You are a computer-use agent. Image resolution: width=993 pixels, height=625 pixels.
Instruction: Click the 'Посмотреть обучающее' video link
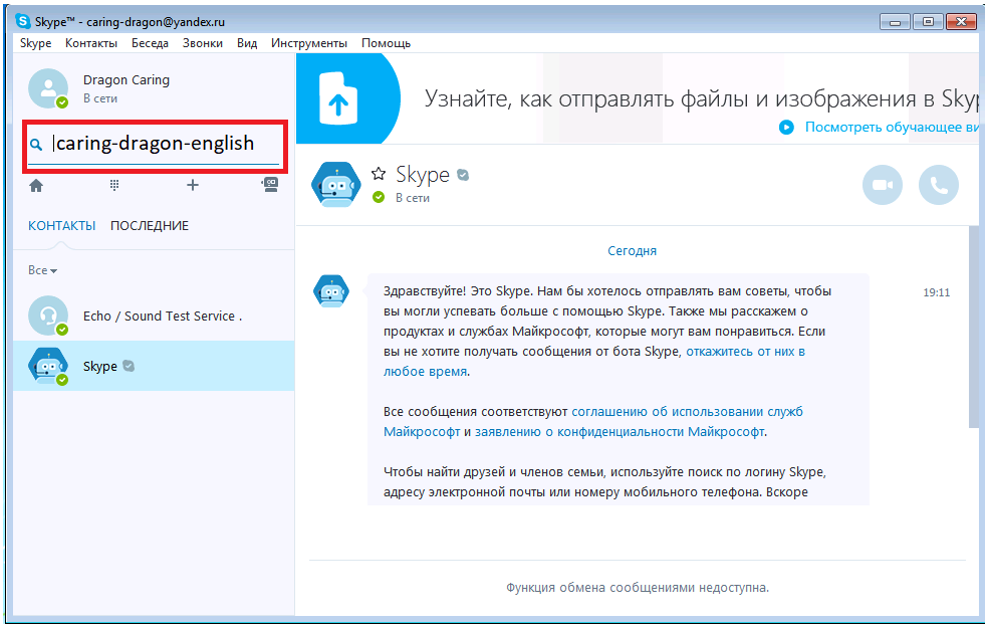[x=892, y=127]
